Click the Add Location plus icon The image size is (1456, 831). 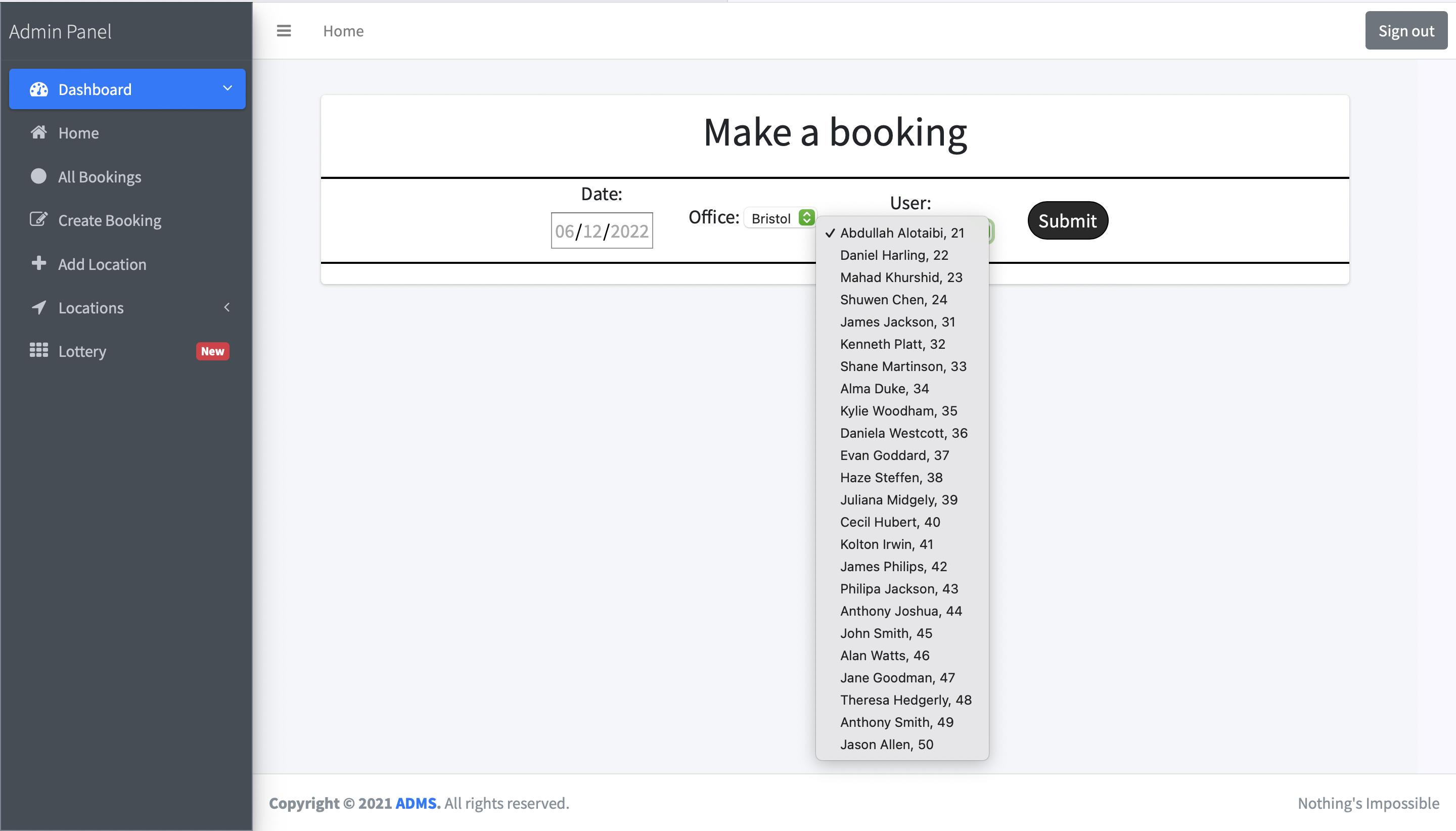38,264
